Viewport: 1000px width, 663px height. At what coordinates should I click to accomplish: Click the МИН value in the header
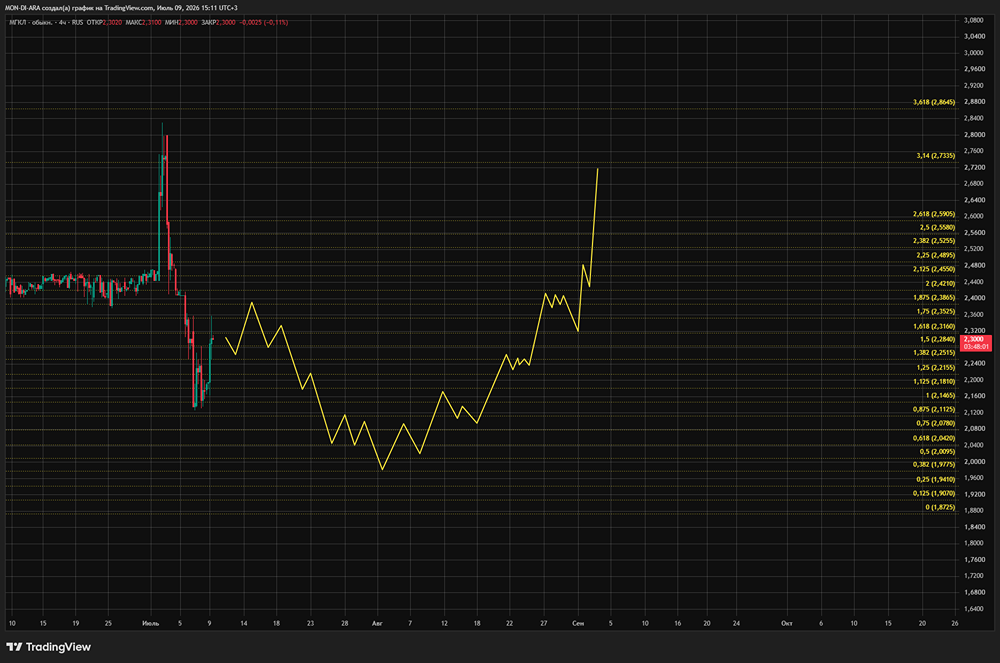(188, 22)
